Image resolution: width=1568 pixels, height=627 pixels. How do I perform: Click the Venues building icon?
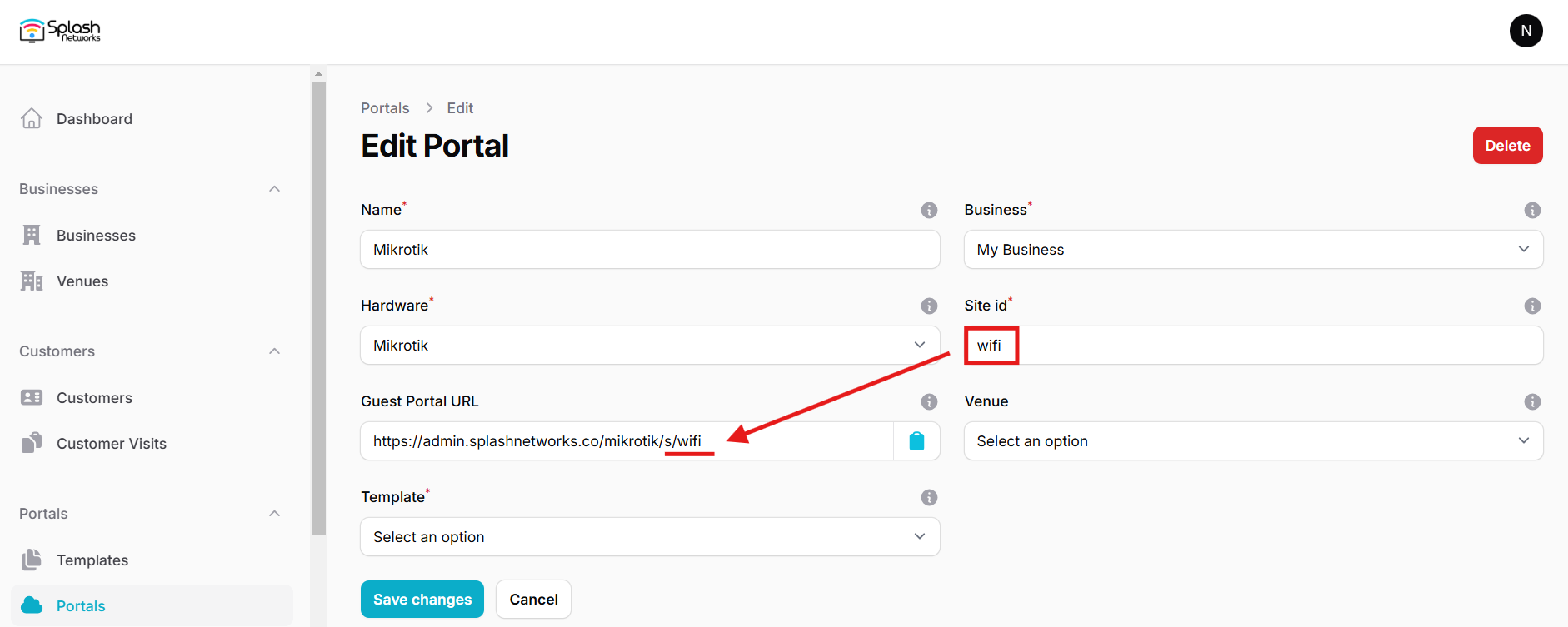pos(32,281)
